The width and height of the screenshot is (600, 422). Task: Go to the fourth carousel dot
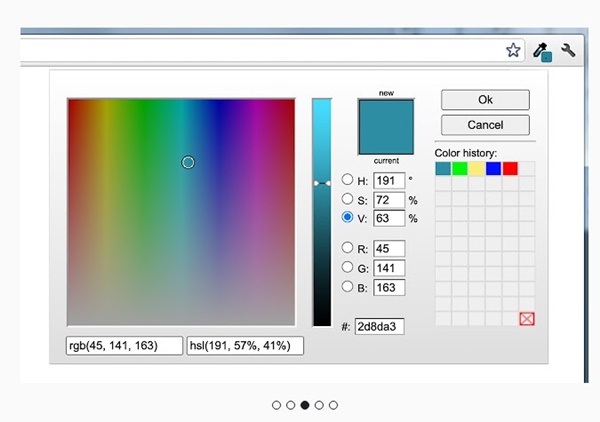319,405
